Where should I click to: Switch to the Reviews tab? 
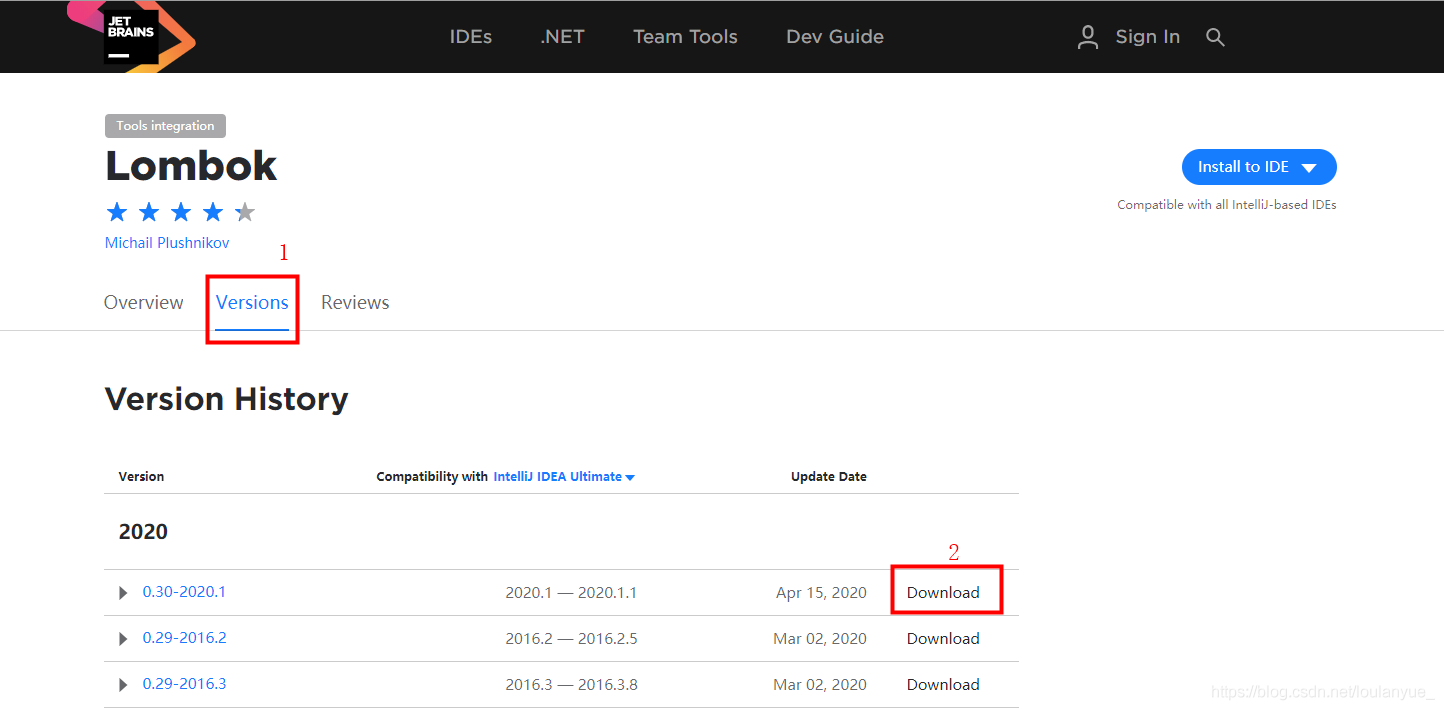(355, 302)
